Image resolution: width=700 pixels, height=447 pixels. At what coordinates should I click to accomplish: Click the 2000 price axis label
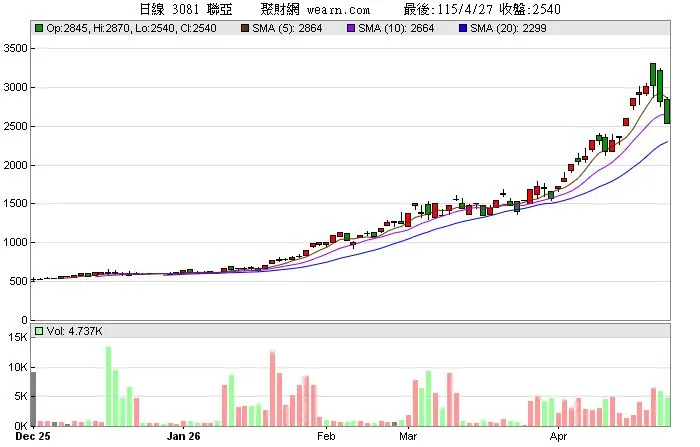[15, 165]
